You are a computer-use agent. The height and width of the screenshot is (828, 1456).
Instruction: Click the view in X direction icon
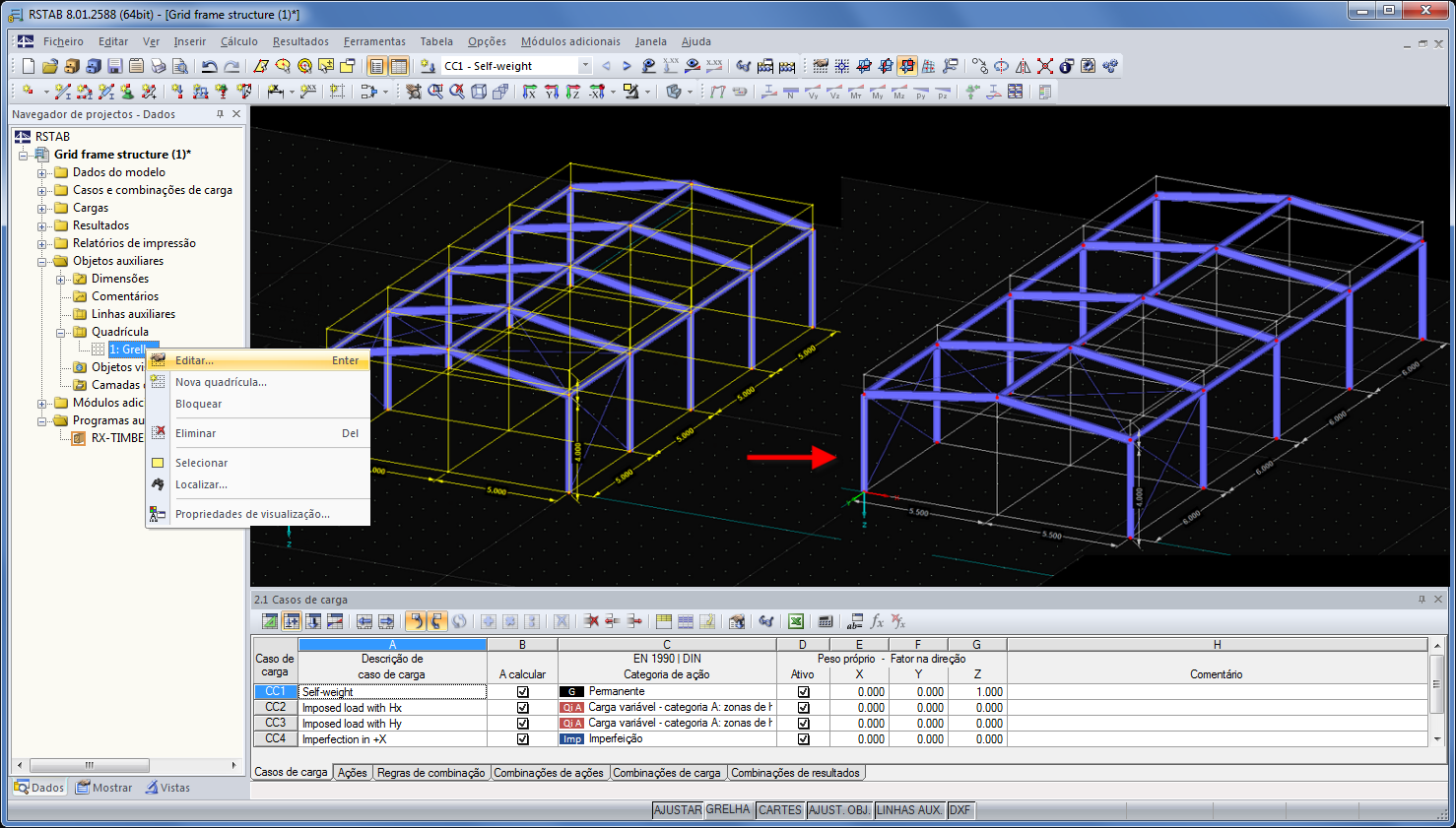pos(529,92)
